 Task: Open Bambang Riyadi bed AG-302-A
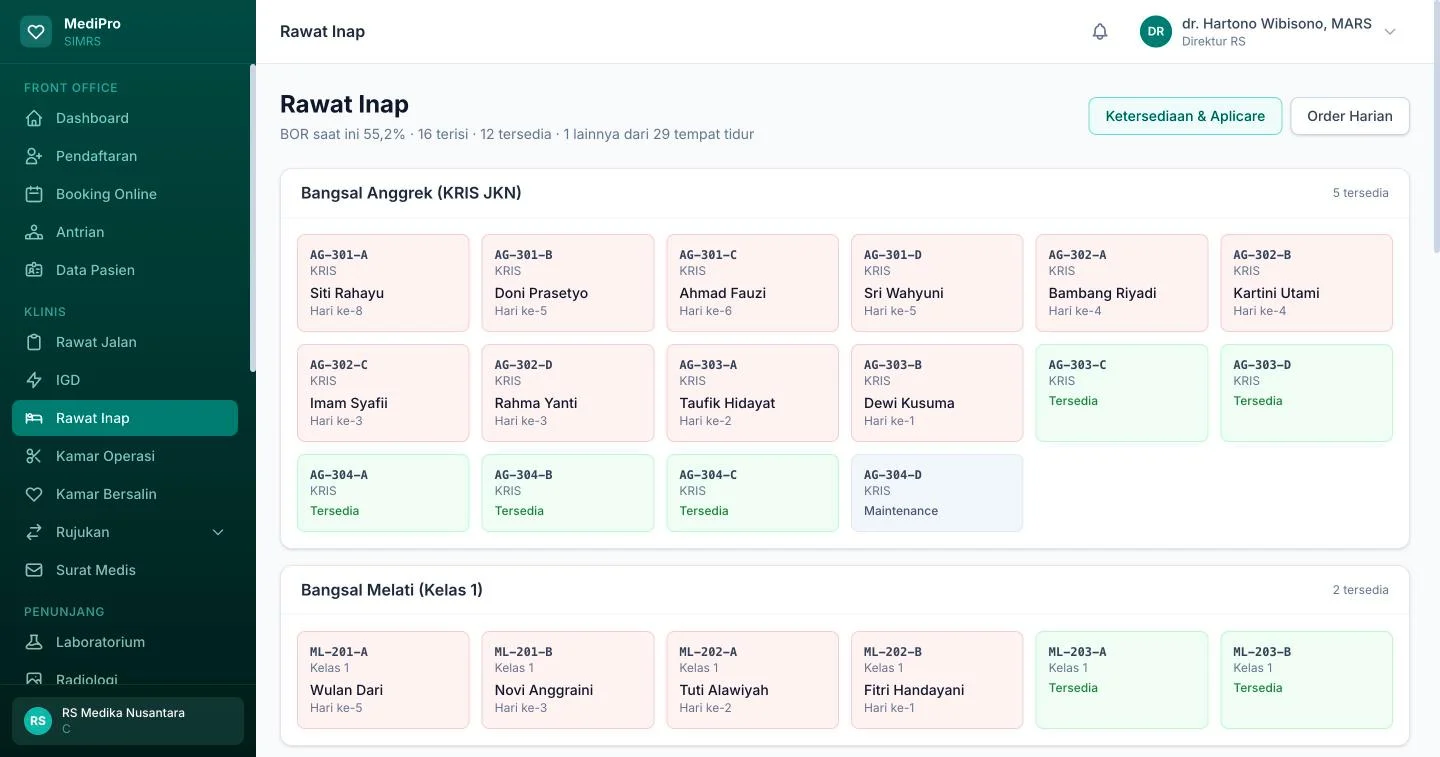tap(1122, 283)
